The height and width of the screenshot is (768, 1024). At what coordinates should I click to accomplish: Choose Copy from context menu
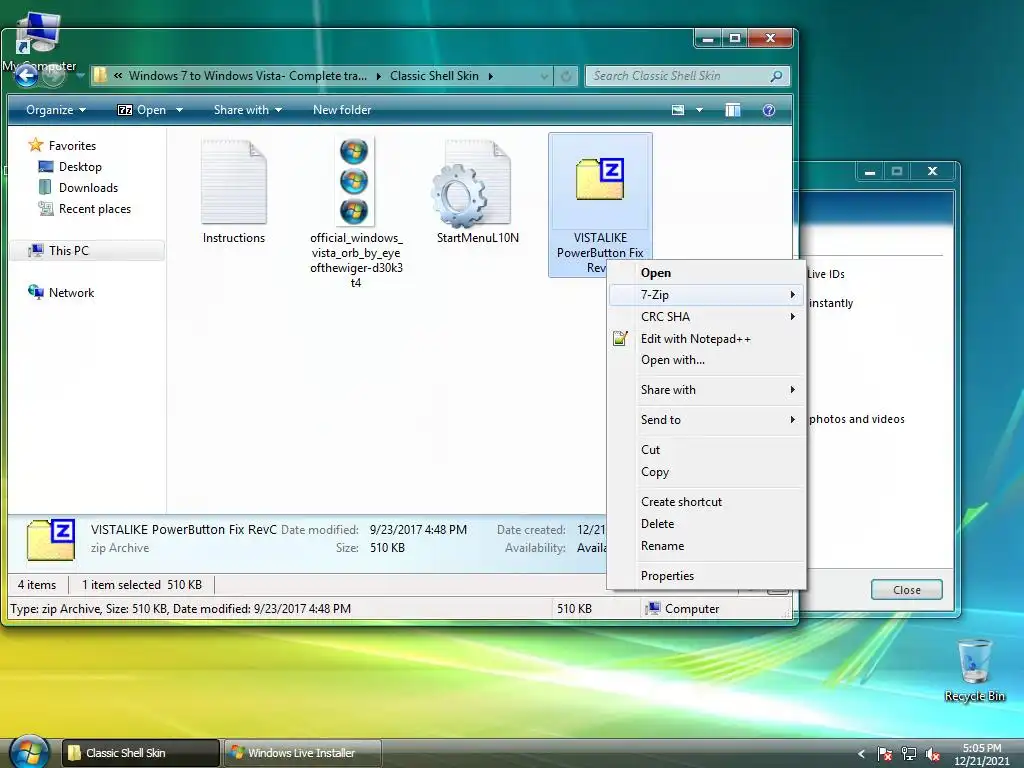coord(706,472)
